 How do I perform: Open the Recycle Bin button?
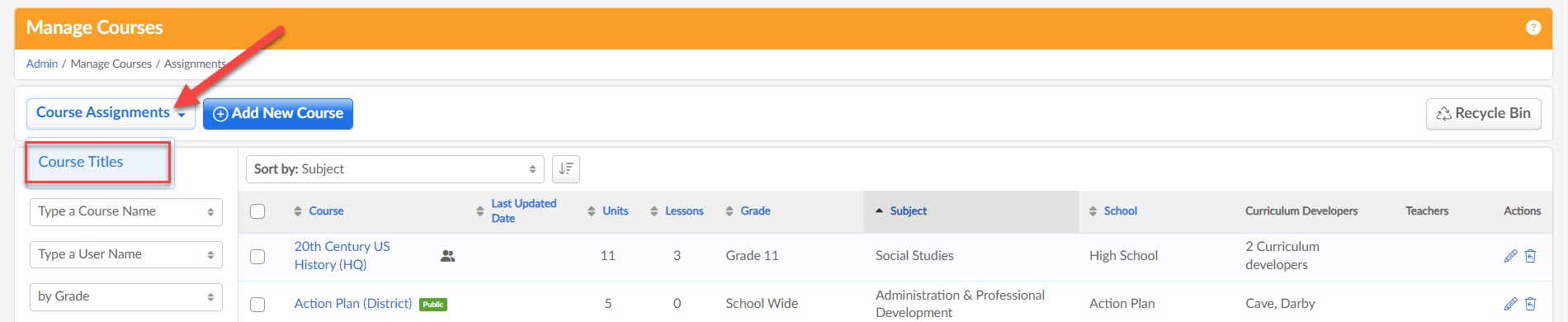1484,114
